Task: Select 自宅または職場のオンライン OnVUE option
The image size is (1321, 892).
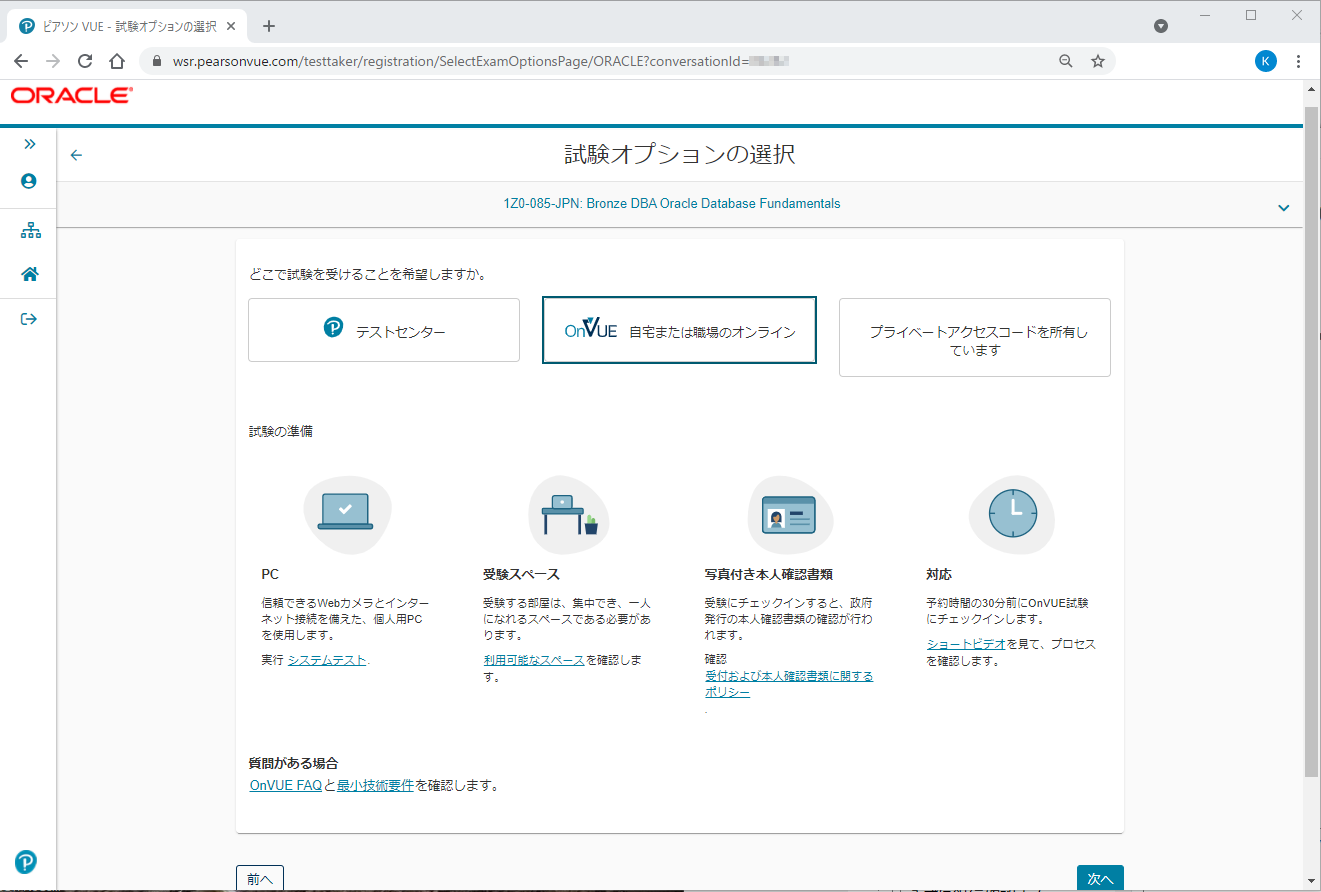Action: pos(679,330)
